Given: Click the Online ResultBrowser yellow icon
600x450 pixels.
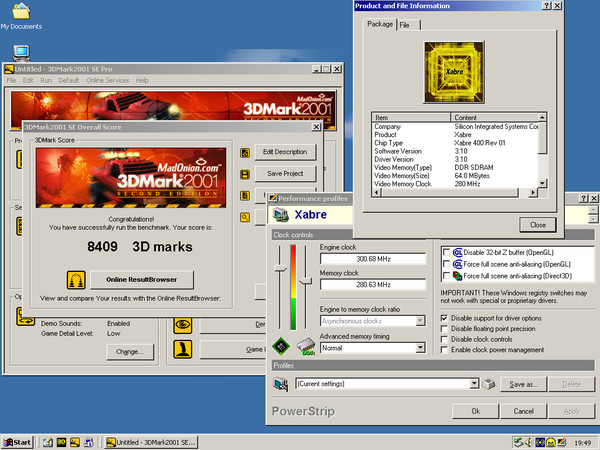Looking at the screenshot, I should click(76, 280).
